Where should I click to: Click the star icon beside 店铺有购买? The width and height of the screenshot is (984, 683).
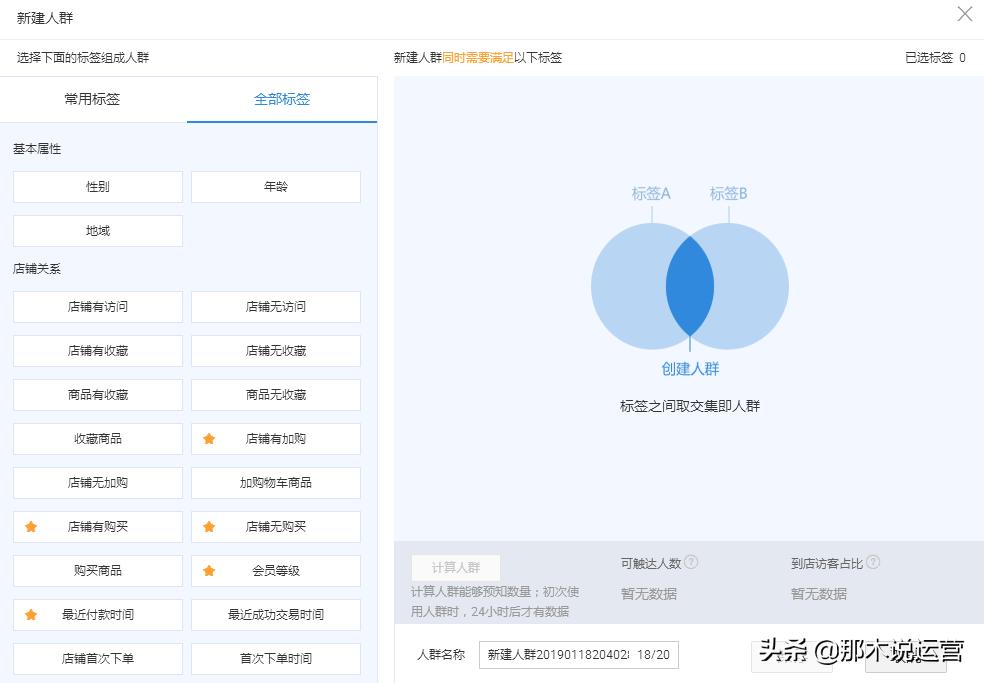pos(31,527)
